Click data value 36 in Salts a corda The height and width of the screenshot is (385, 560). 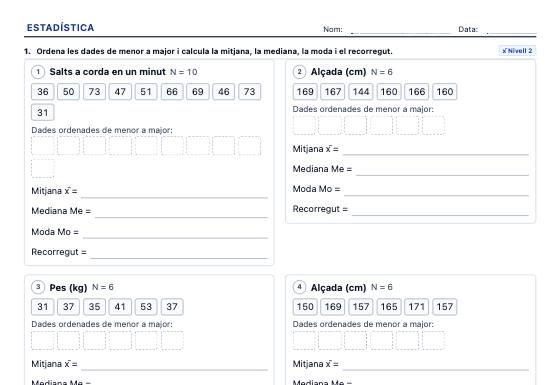(x=42, y=92)
